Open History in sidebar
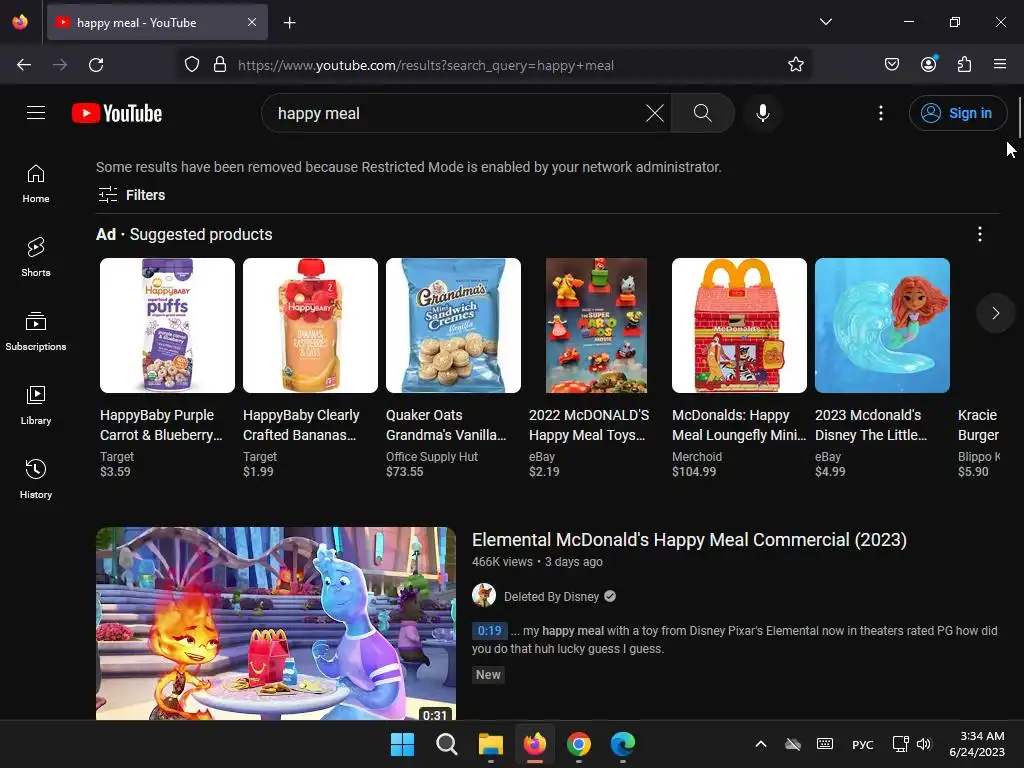Screen dimensions: 1024x768 click(x=36, y=479)
